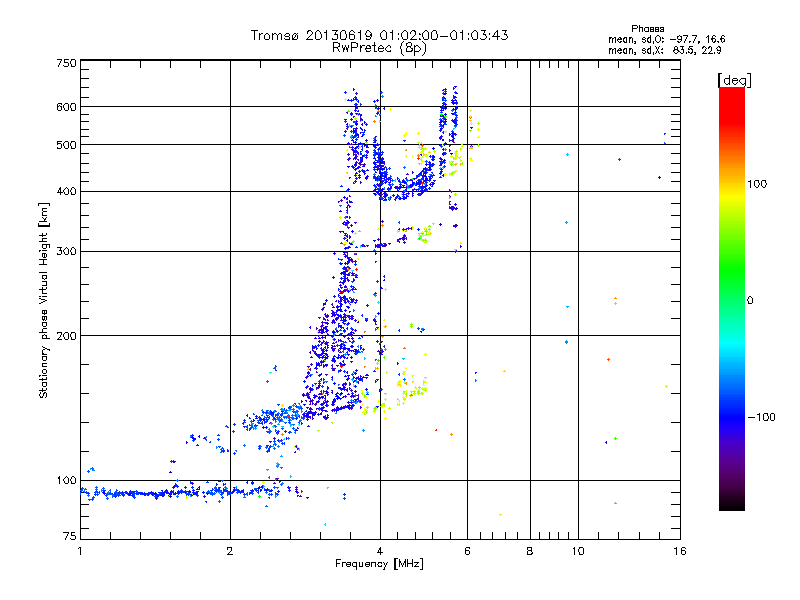
Task: Click the x-axis tick label '2'
Action: 230,551
